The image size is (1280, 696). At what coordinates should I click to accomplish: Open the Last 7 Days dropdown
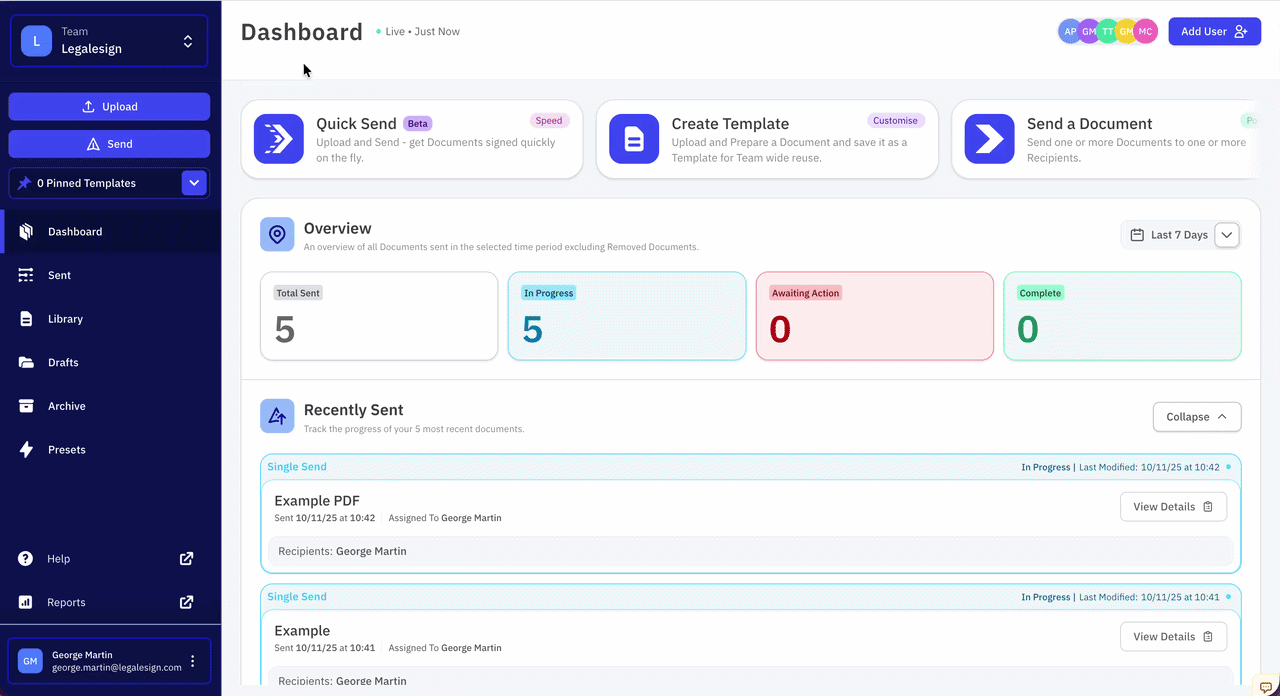tap(1227, 235)
